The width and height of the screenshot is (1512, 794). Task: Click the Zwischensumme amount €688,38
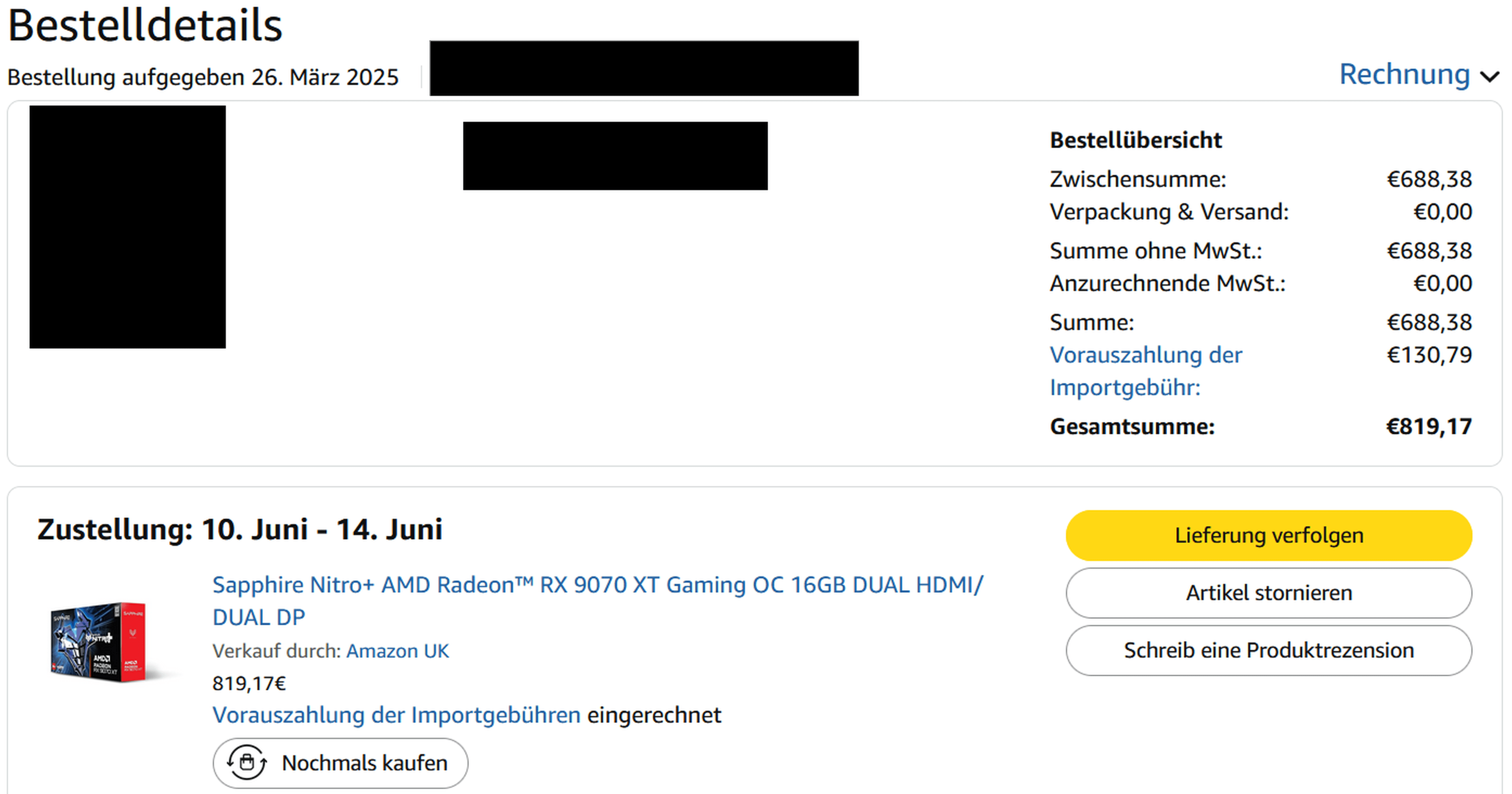[x=1429, y=179]
